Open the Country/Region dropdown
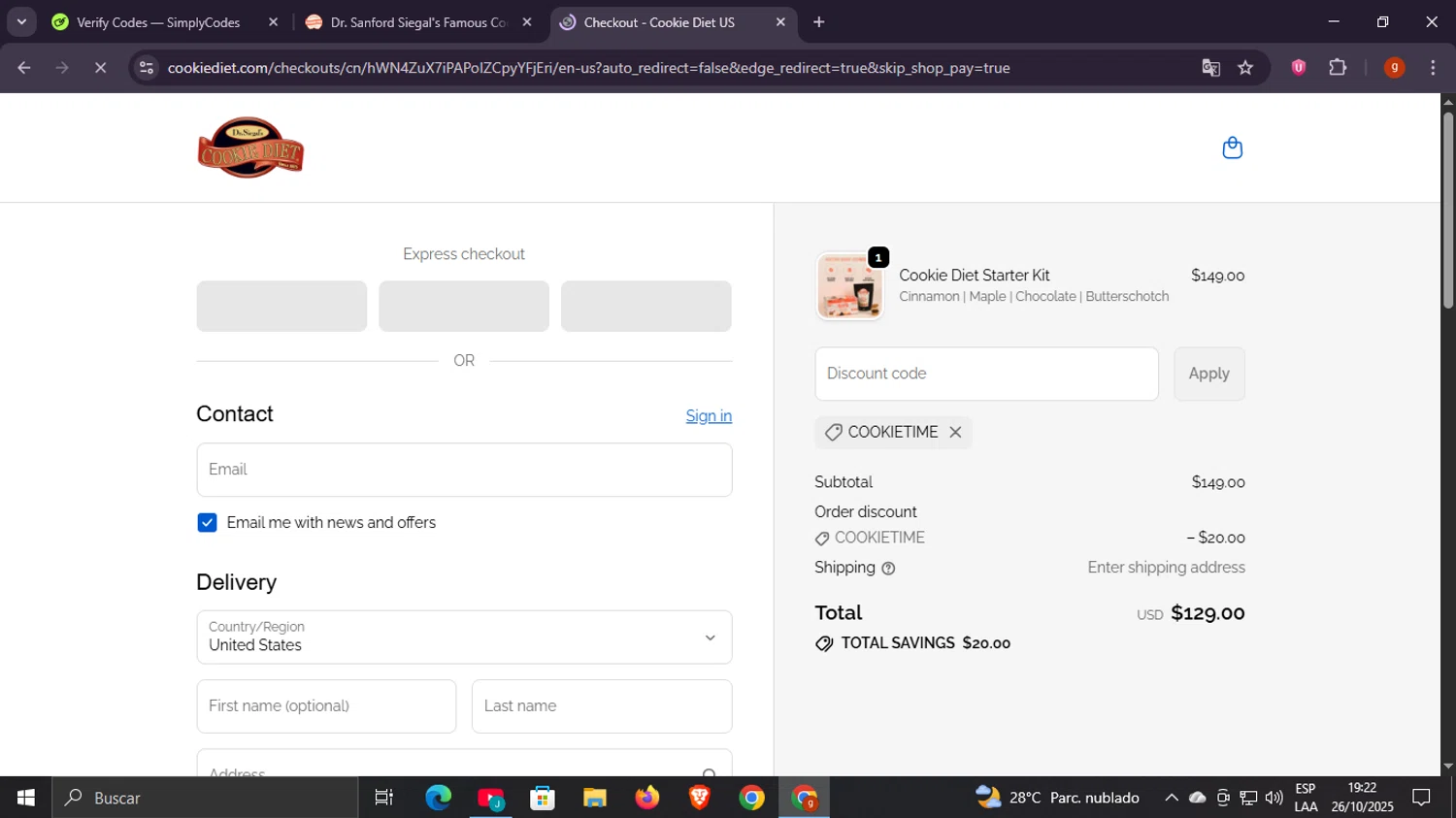Image resolution: width=1456 pixels, height=818 pixels. (464, 638)
